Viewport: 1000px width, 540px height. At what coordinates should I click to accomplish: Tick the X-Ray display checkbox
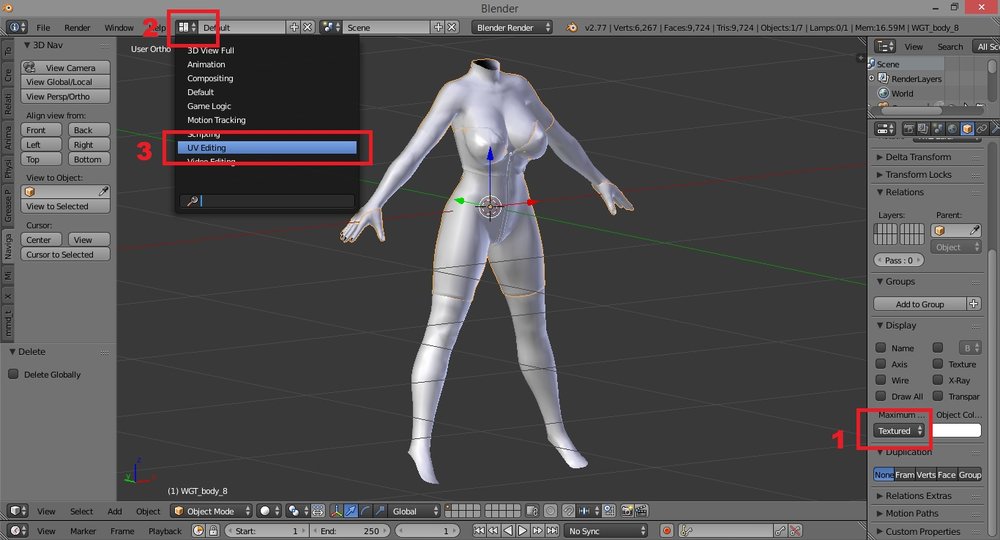point(938,380)
